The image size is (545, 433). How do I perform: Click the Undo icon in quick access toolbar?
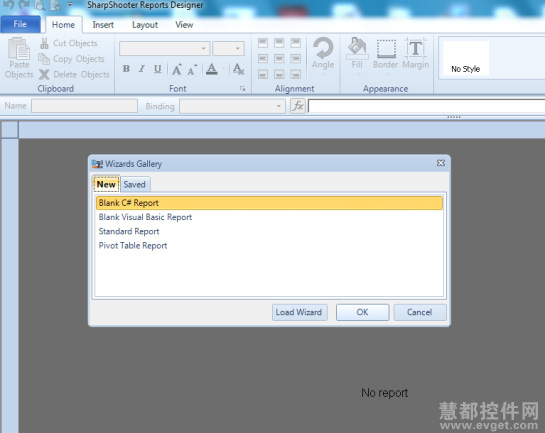(x=8, y=5)
